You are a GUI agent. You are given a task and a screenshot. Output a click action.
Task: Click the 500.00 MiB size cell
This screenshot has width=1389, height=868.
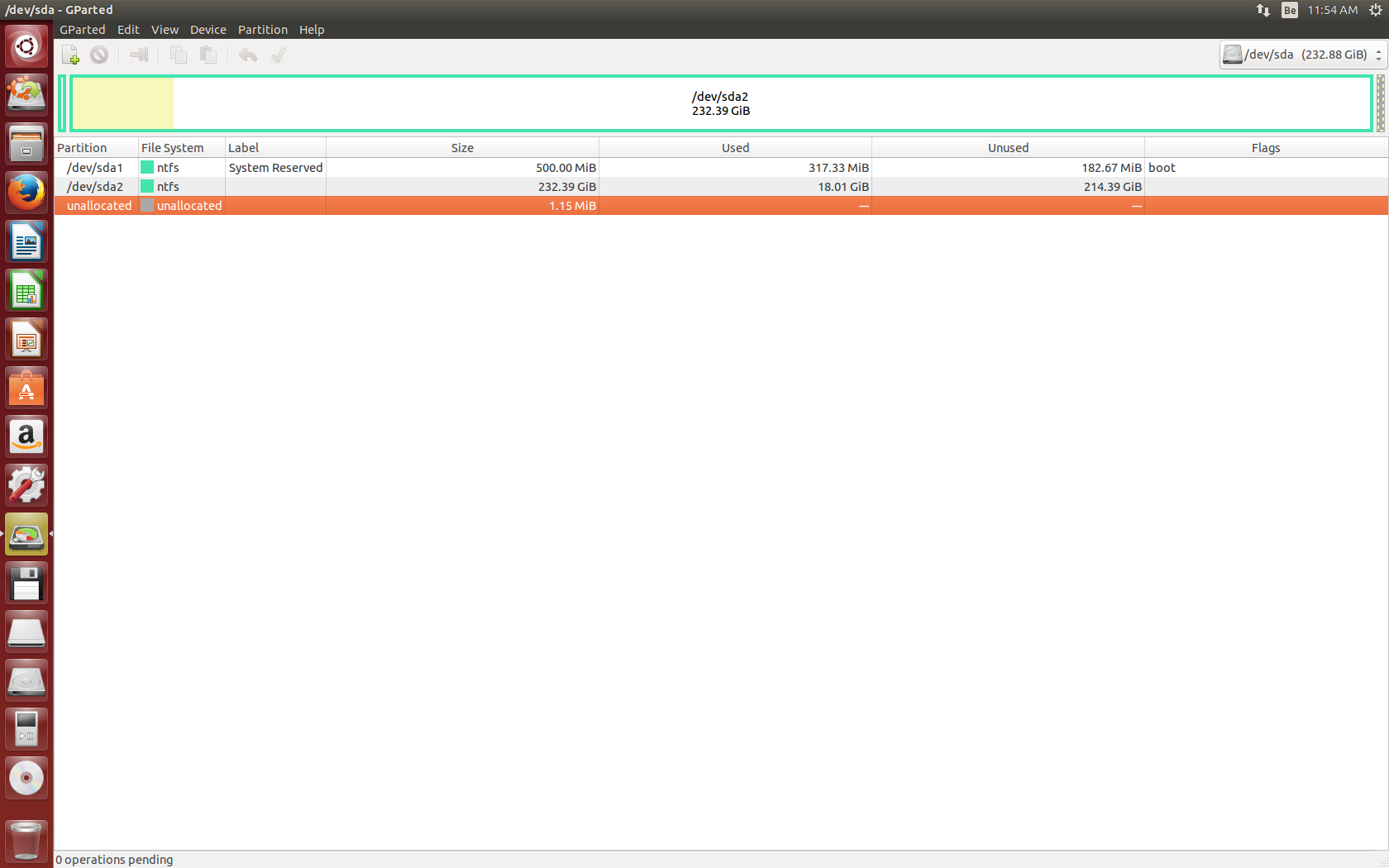point(462,168)
